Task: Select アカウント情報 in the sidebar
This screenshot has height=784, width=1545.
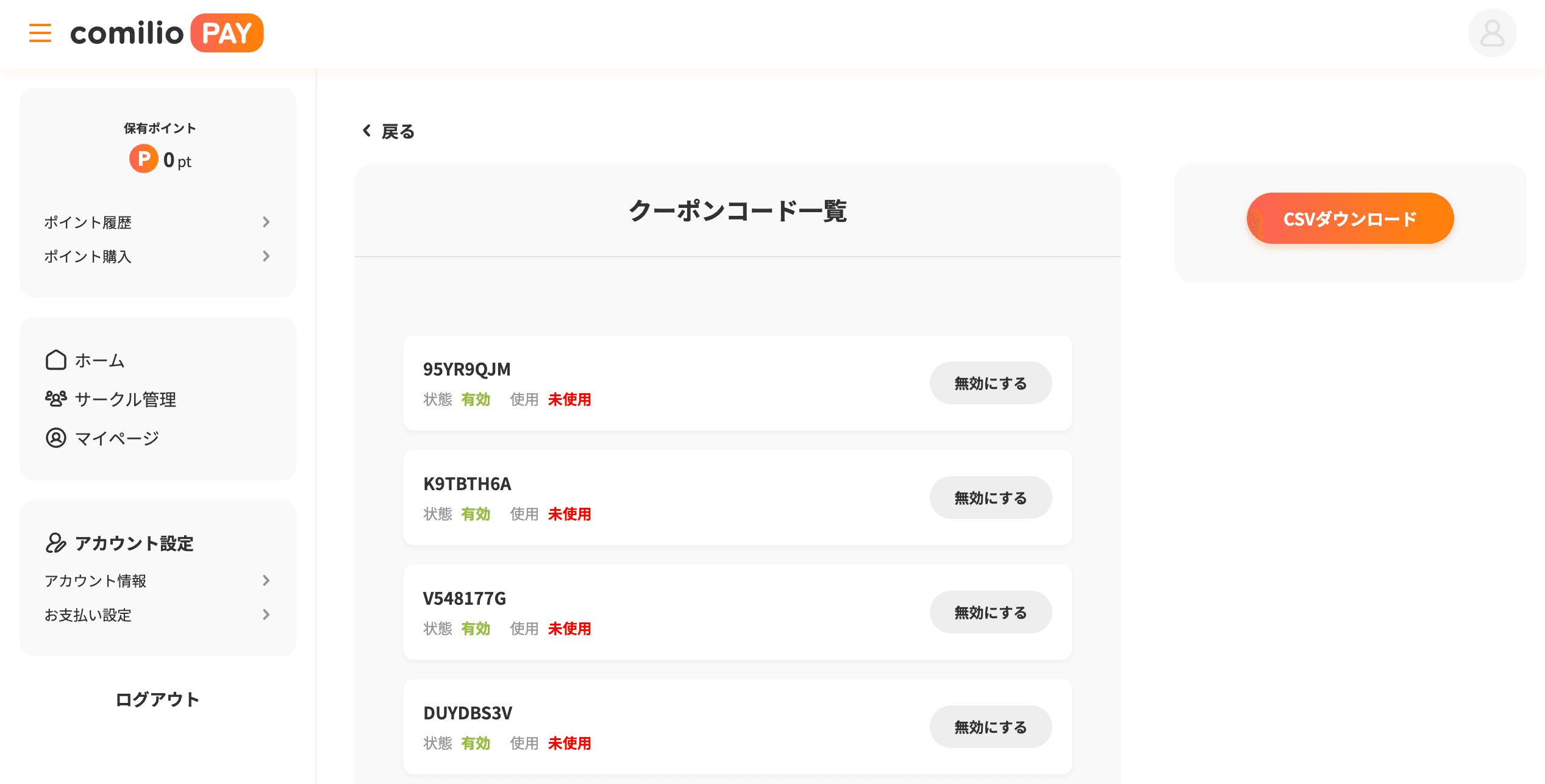Action: (96, 581)
